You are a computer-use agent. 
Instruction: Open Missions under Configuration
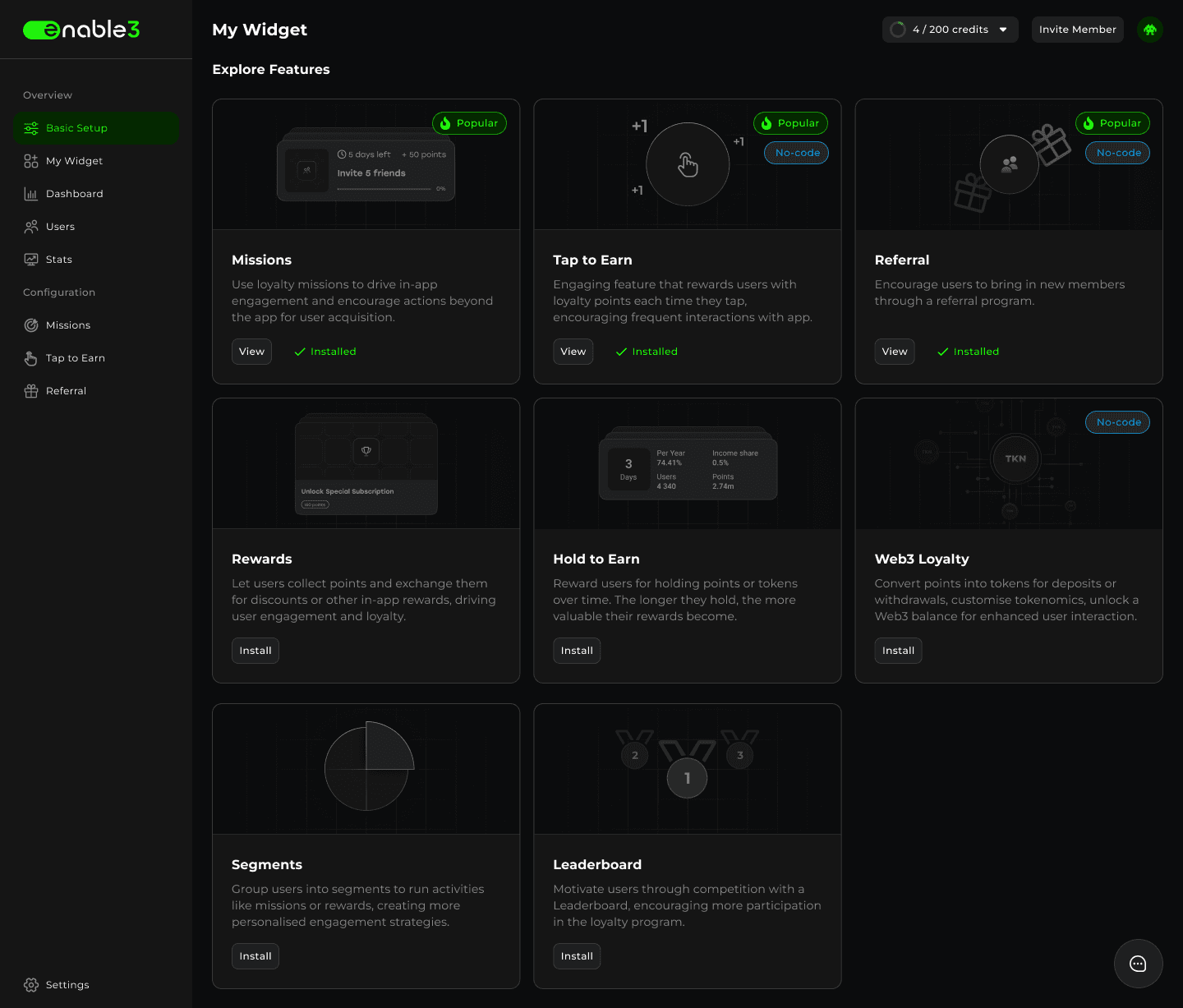[x=67, y=325]
